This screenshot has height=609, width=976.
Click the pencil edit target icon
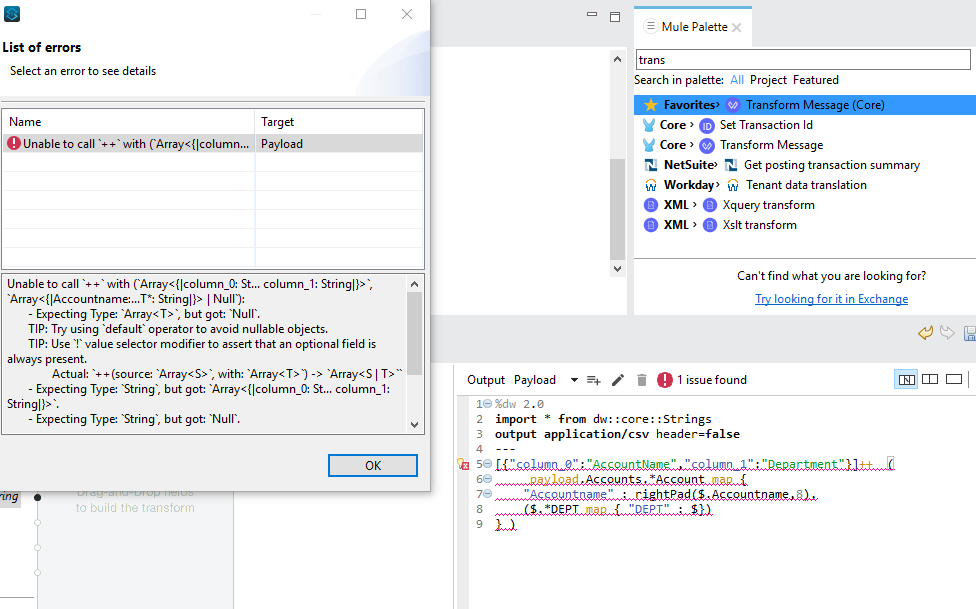click(x=618, y=380)
